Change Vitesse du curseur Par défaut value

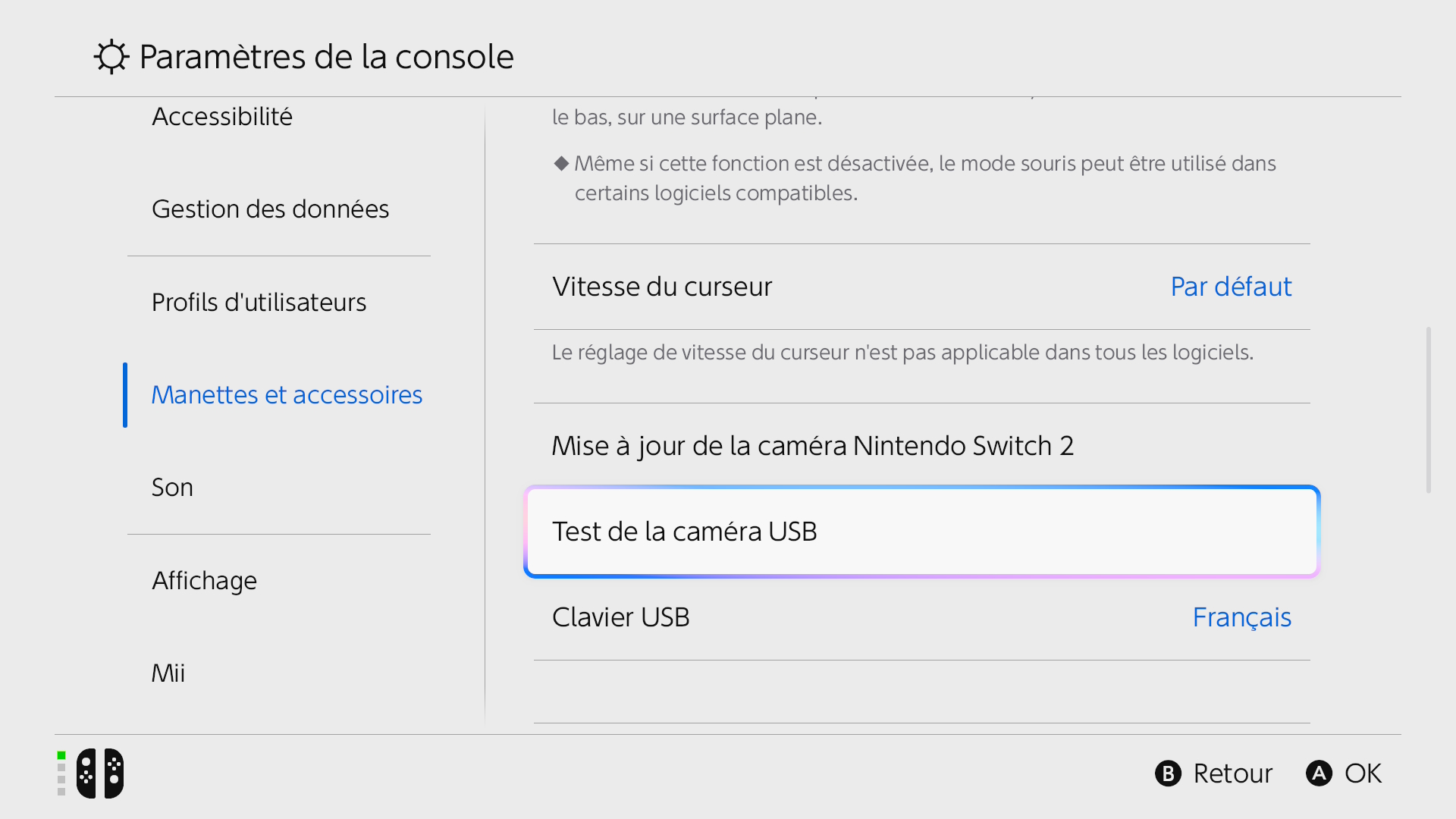(x=1231, y=287)
